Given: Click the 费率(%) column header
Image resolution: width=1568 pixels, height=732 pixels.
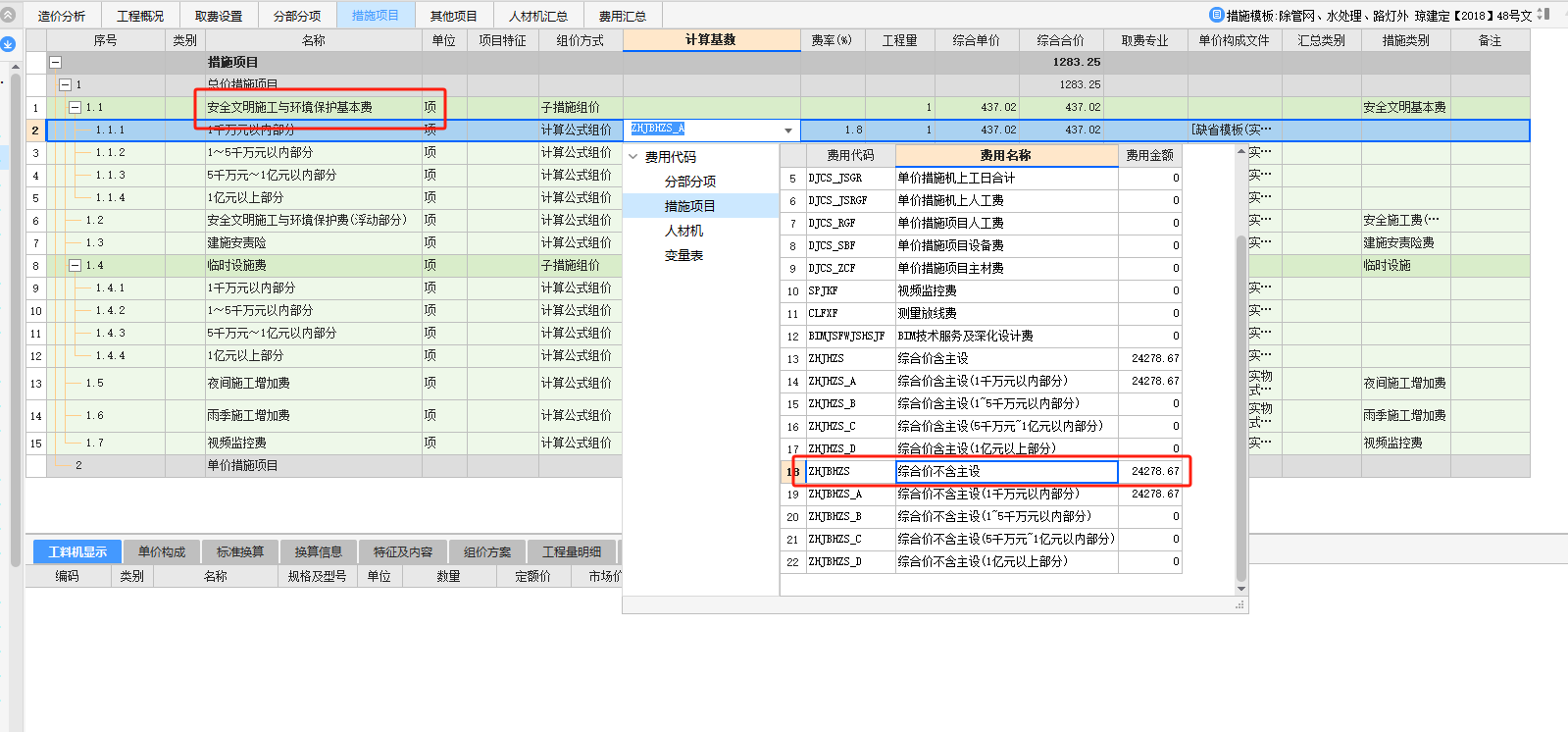Looking at the screenshot, I should pos(832,40).
